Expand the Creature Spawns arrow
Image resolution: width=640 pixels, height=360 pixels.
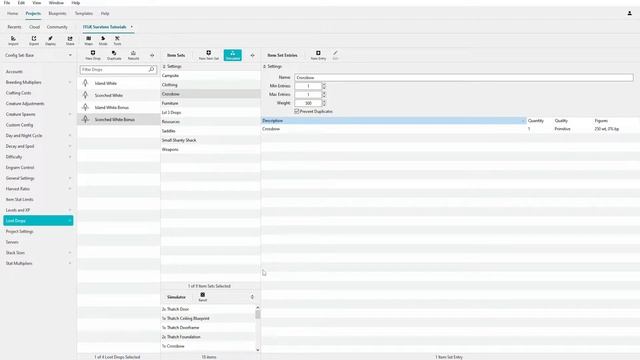click(x=70, y=114)
